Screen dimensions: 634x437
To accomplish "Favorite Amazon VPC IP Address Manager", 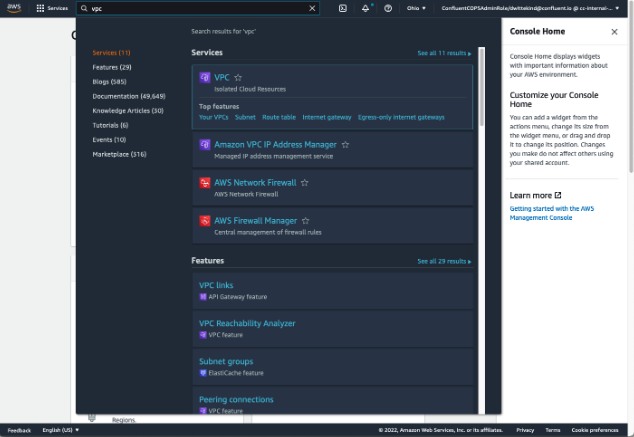I will pos(345,144).
